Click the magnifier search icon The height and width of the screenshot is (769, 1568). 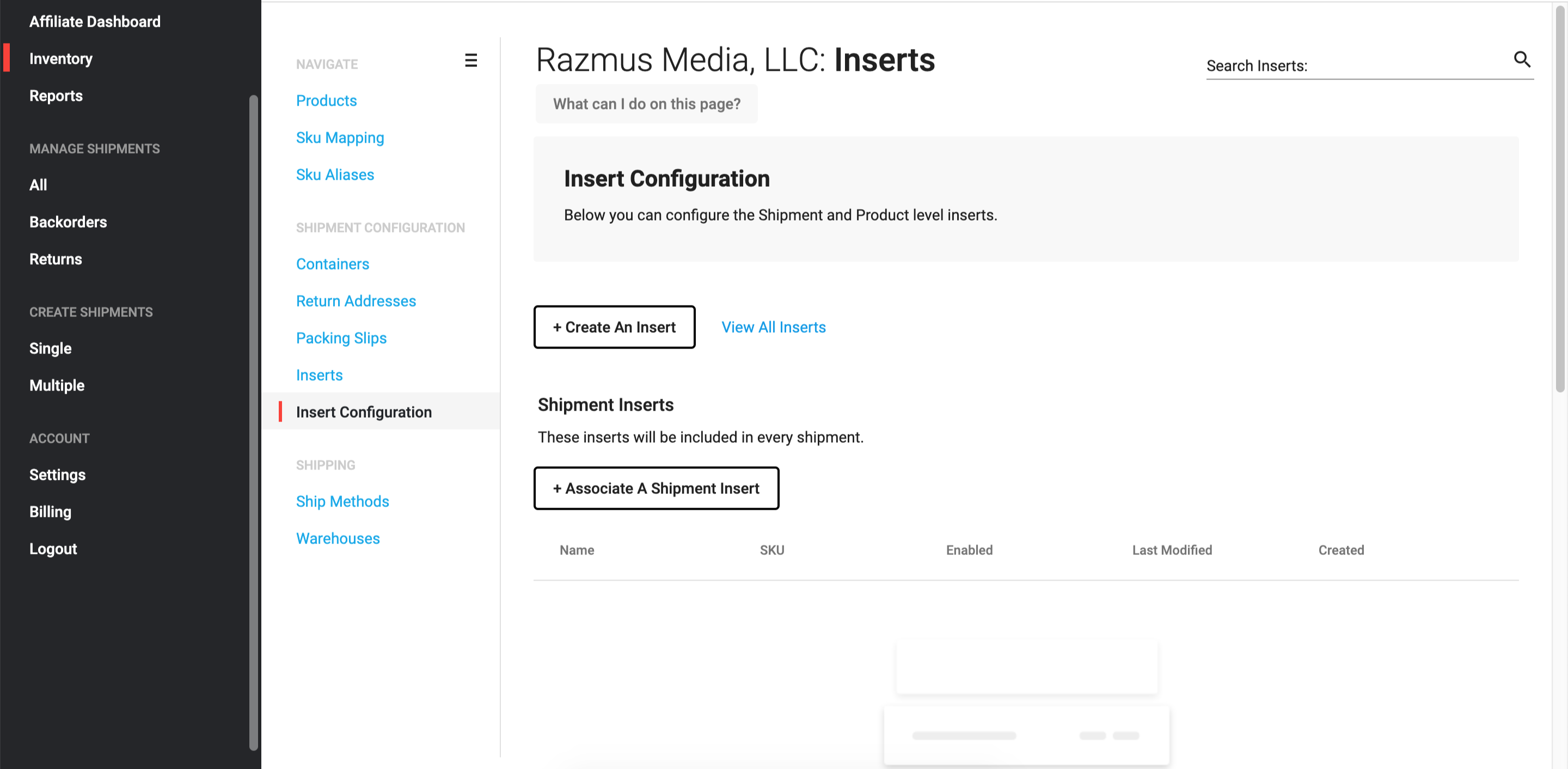coord(1522,59)
